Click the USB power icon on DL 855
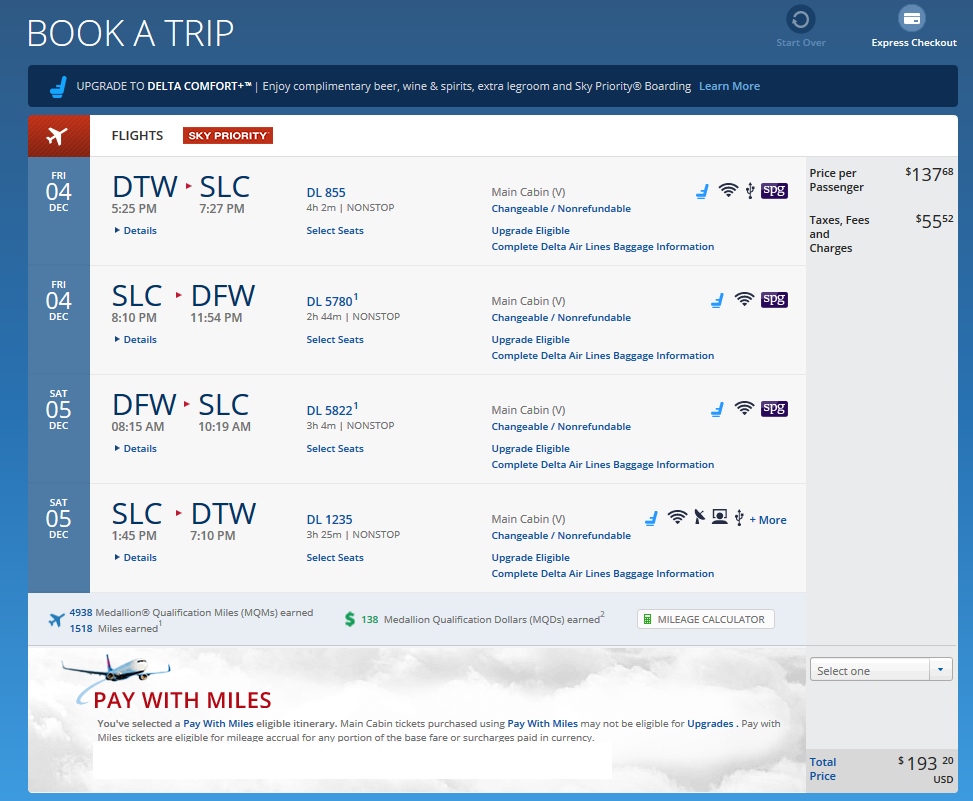The width and height of the screenshot is (973, 801). tap(750, 190)
